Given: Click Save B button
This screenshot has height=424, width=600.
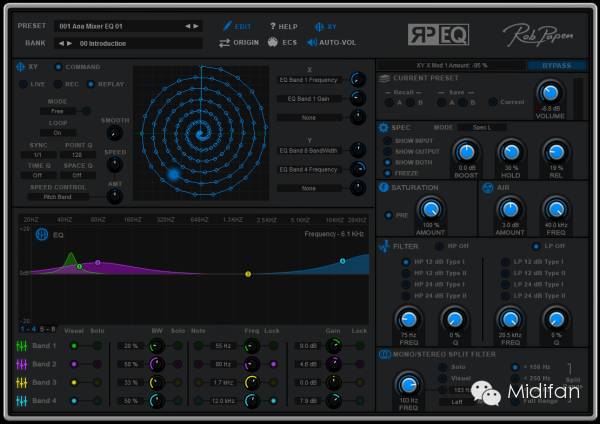Looking at the screenshot, I should point(462,102).
